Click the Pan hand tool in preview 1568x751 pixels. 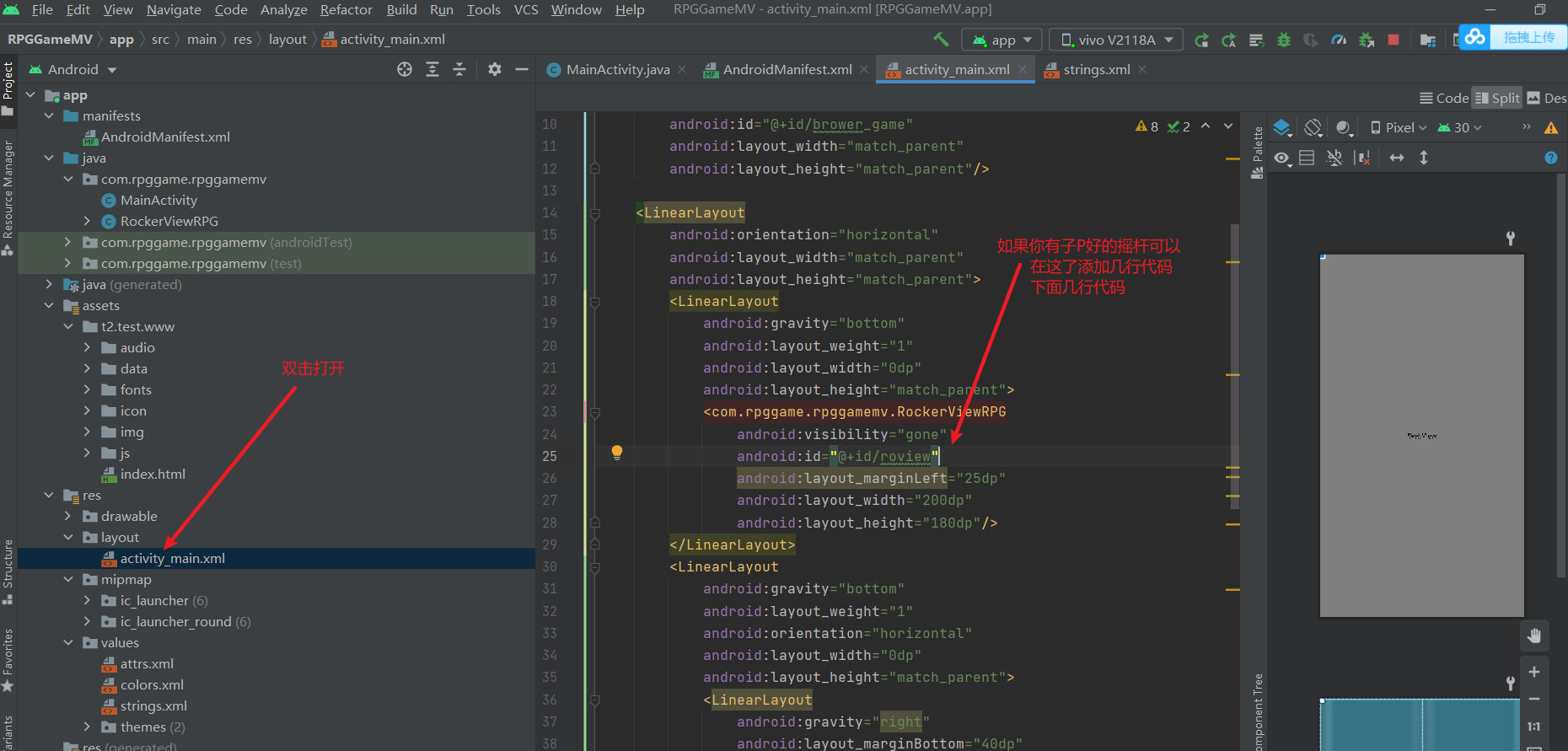[x=1534, y=636]
